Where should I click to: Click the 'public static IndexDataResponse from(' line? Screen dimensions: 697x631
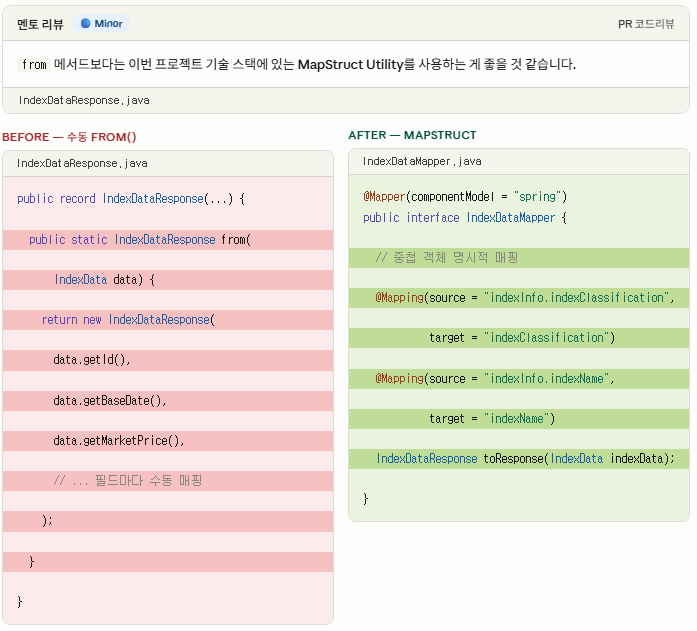[168, 240]
